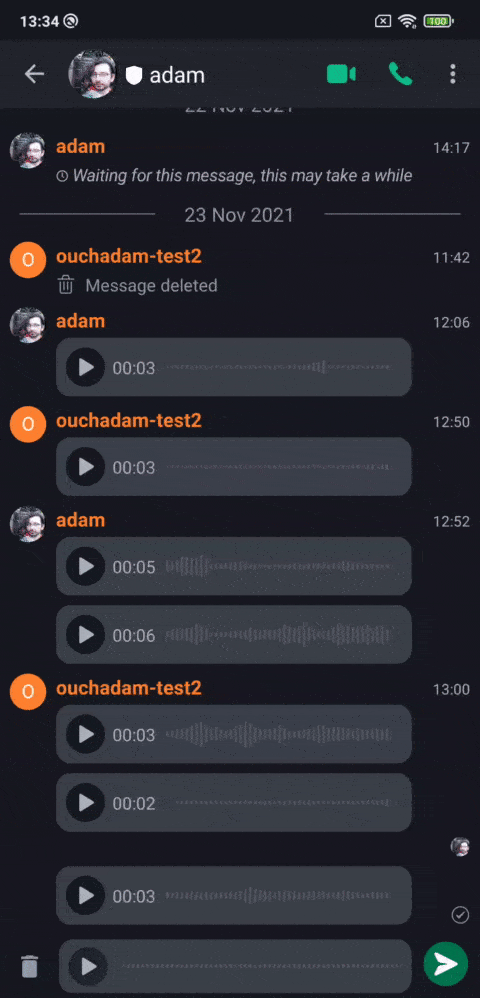Delete the recorded voice draft with trash icon
Image resolution: width=480 pixels, height=998 pixels.
point(29,966)
